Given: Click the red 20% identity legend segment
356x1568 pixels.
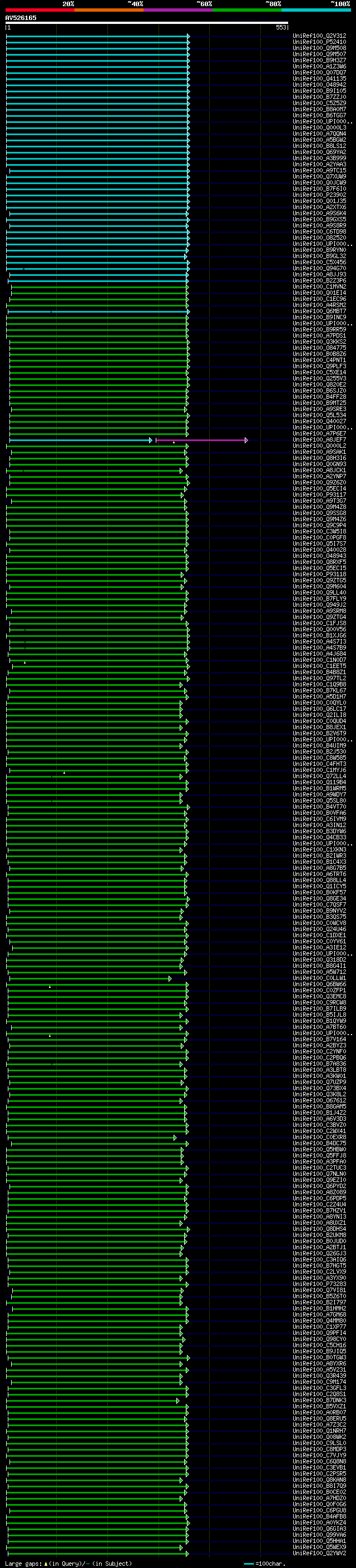Looking at the screenshot, I should pos(39,10).
